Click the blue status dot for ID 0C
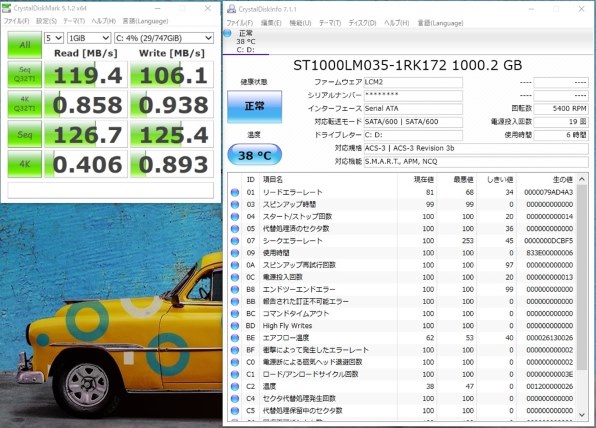This screenshot has width=596, height=428. pyautogui.click(x=235, y=277)
